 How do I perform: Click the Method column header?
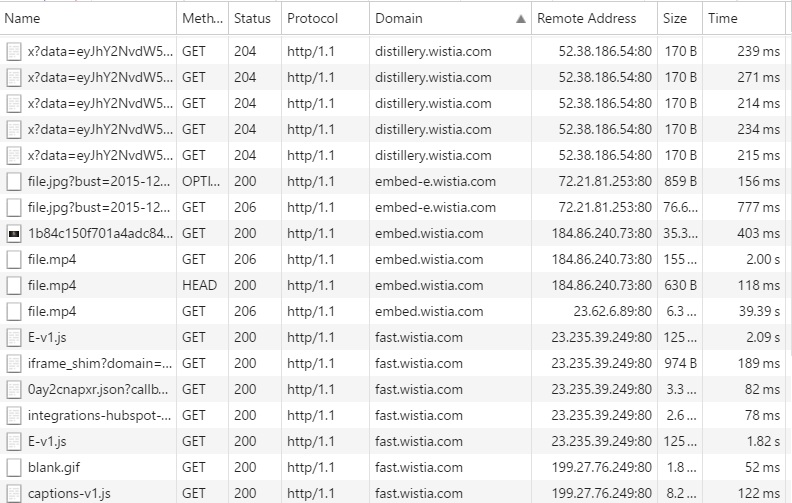tap(203, 18)
